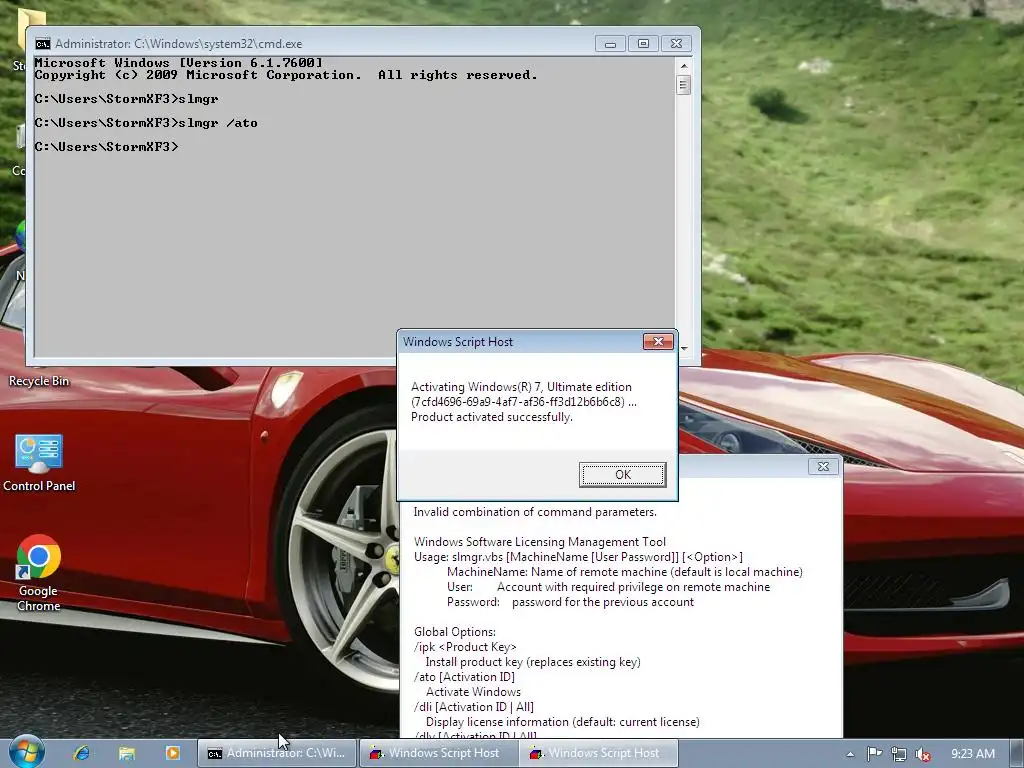1024x768 pixels.
Task: Switch to the Administrator cmd taskbar button
Action: tap(277, 753)
